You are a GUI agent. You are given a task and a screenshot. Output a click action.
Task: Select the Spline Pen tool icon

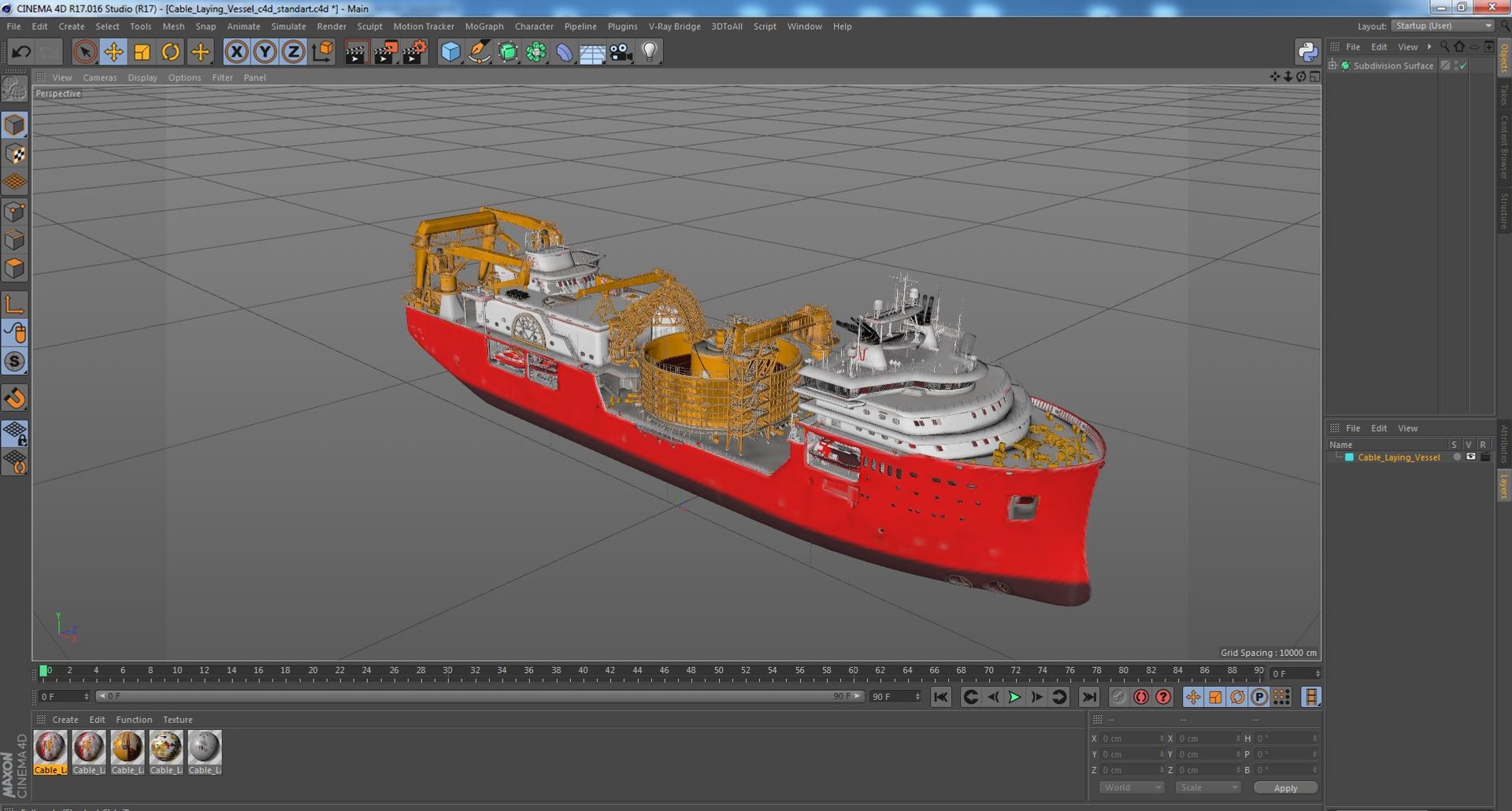[x=479, y=52]
